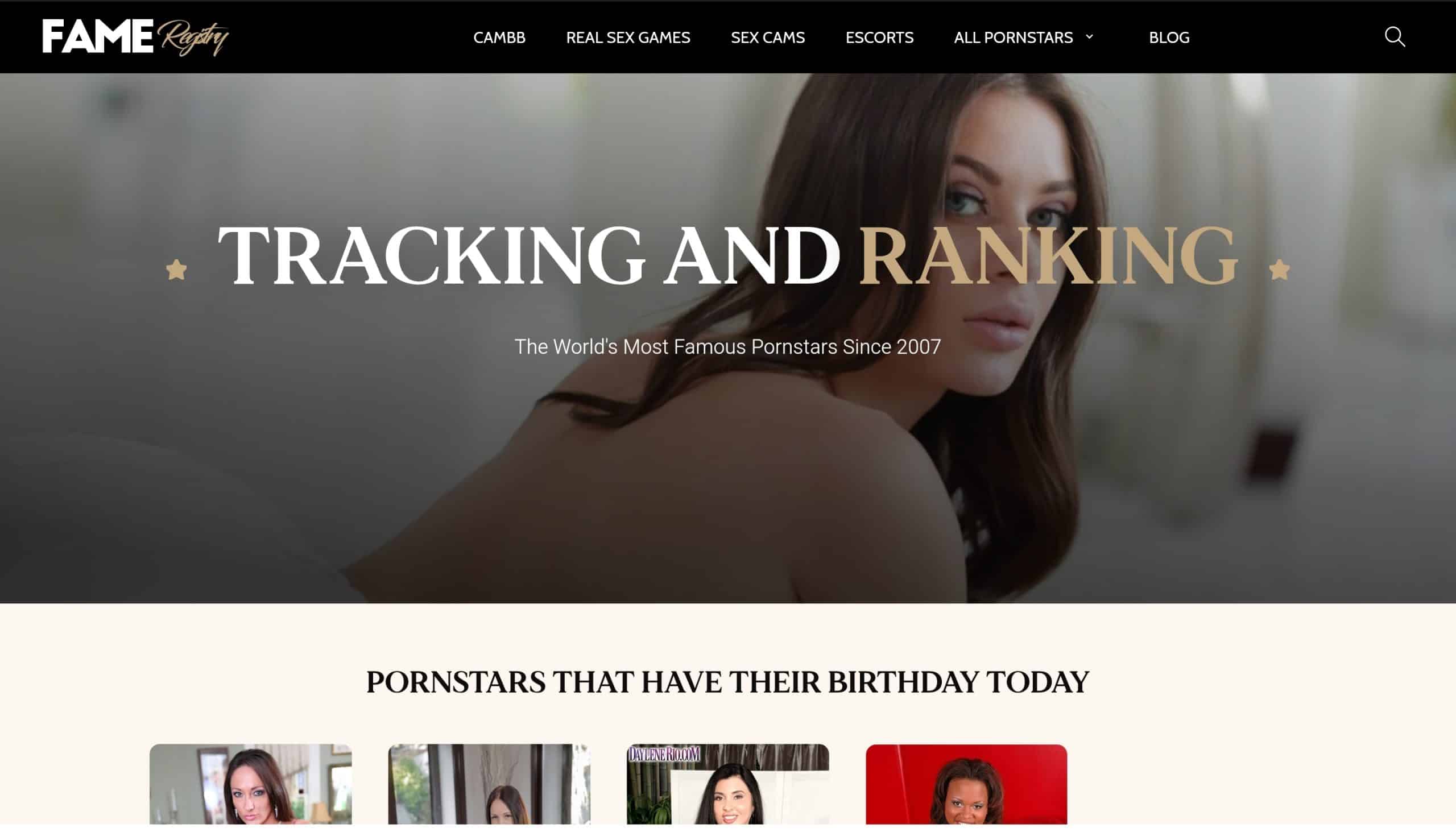Open the first birthday thumbnail

250,784
